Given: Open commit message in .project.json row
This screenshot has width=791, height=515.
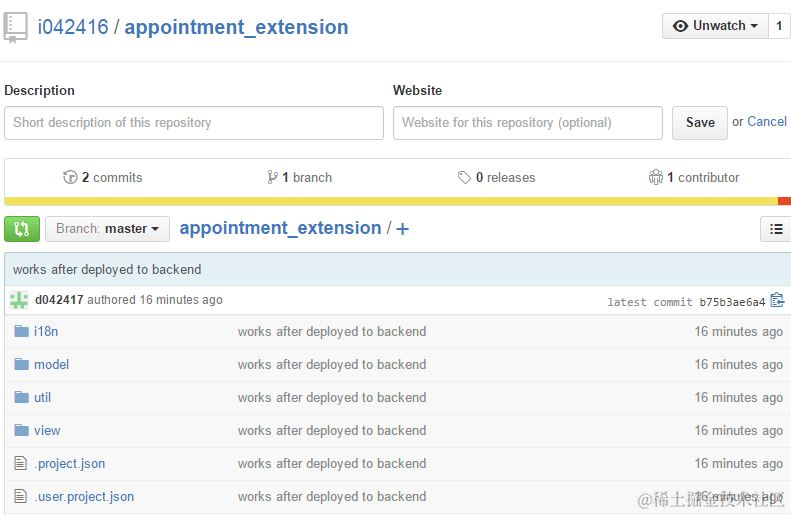Looking at the screenshot, I should [x=332, y=464].
